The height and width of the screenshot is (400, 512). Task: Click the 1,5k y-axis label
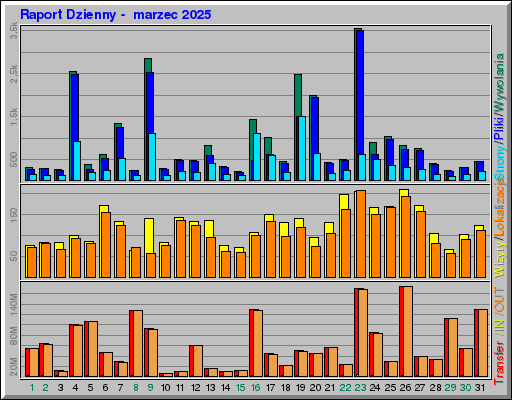tap(14, 117)
